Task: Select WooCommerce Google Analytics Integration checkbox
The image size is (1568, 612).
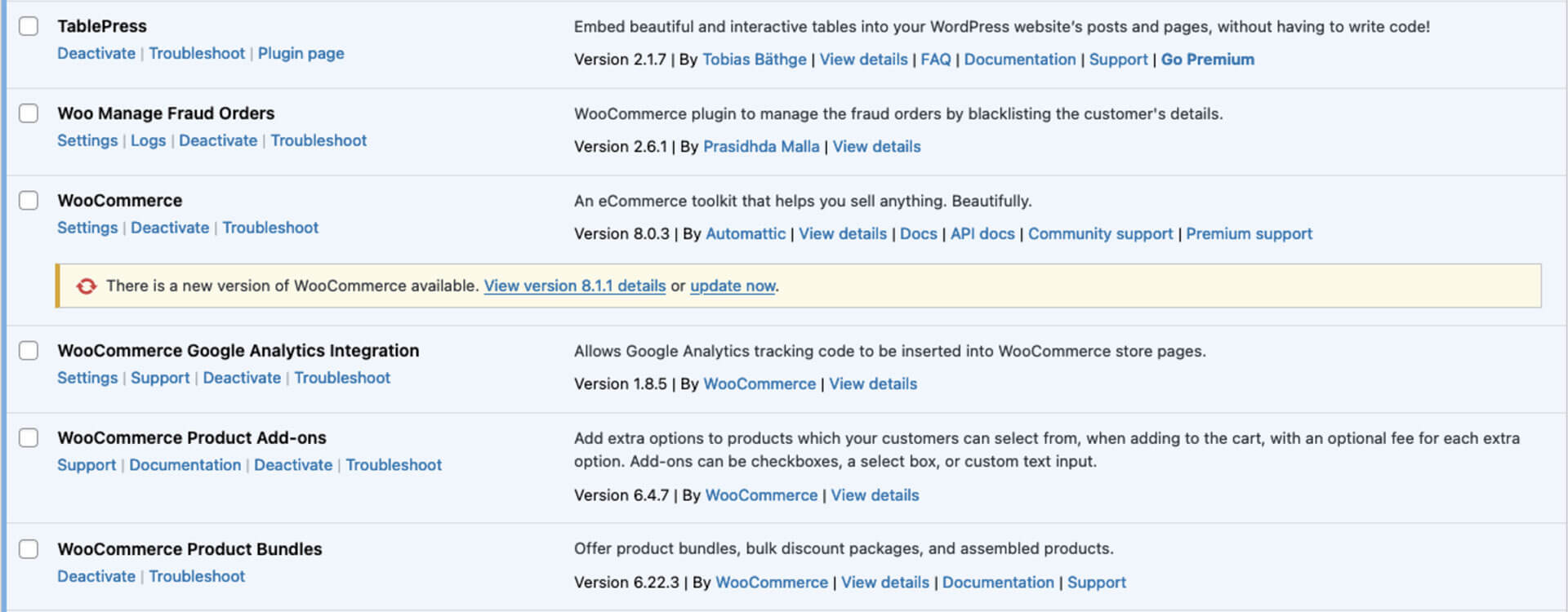Action: [29, 351]
